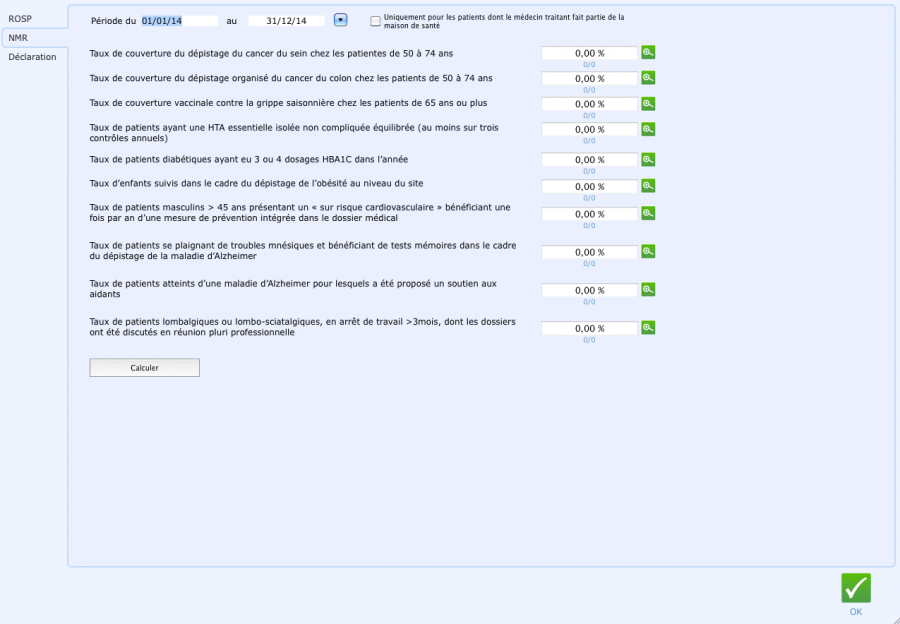
Task: Click the 0/0 count under HBA1C dosages rate
Action: click(x=589, y=171)
